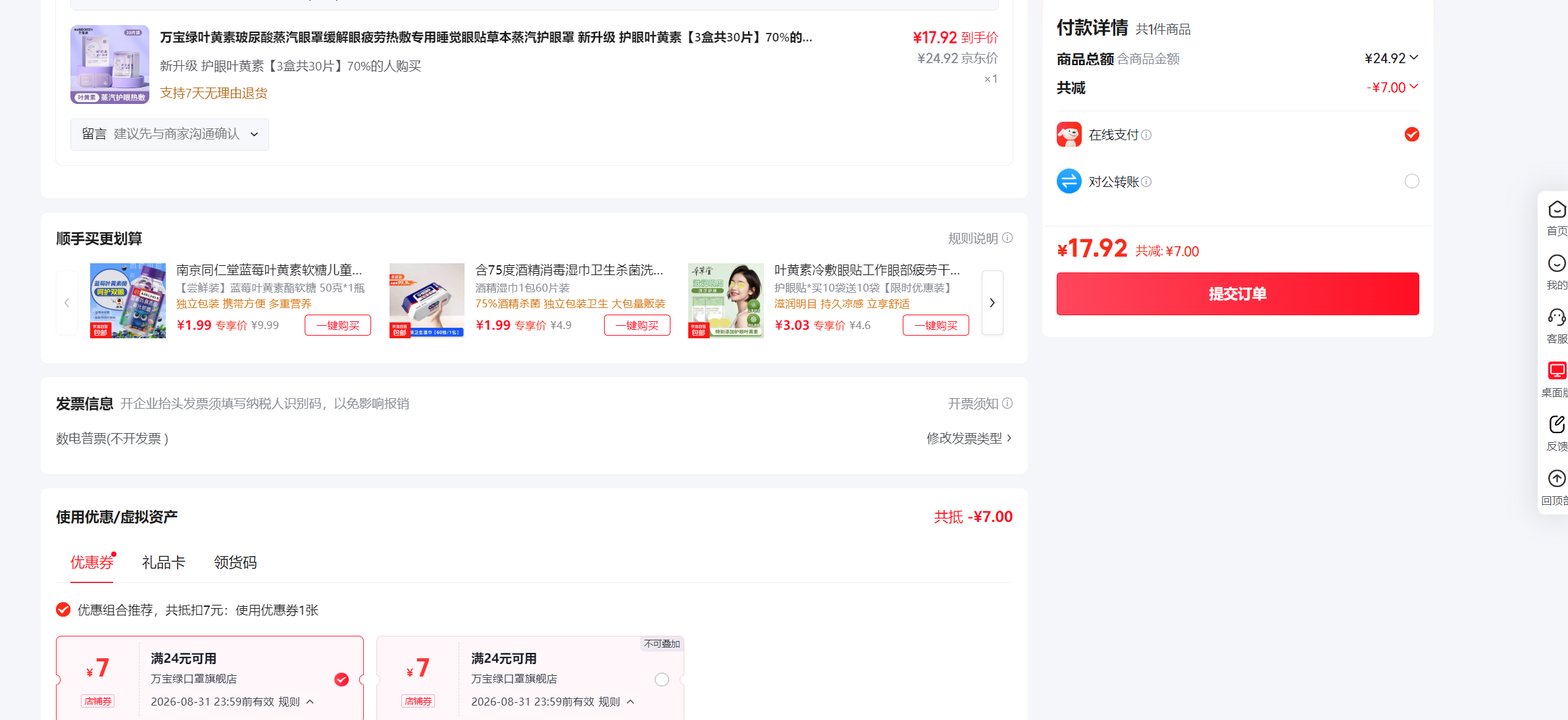Submit the order with 提交订单
The image size is (1568, 720).
pos(1238,294)
